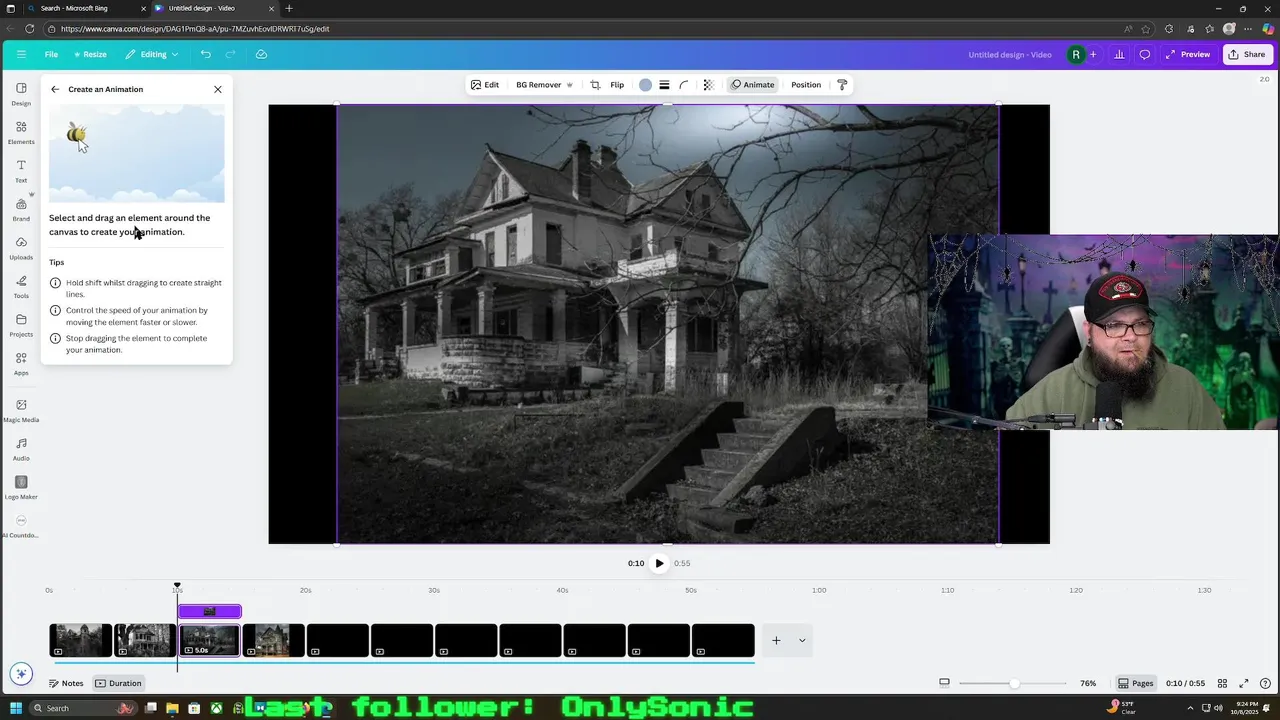Click the Flip option
Image resolution: width=1280 pixels, height=720 pixels.
(617, 85)
